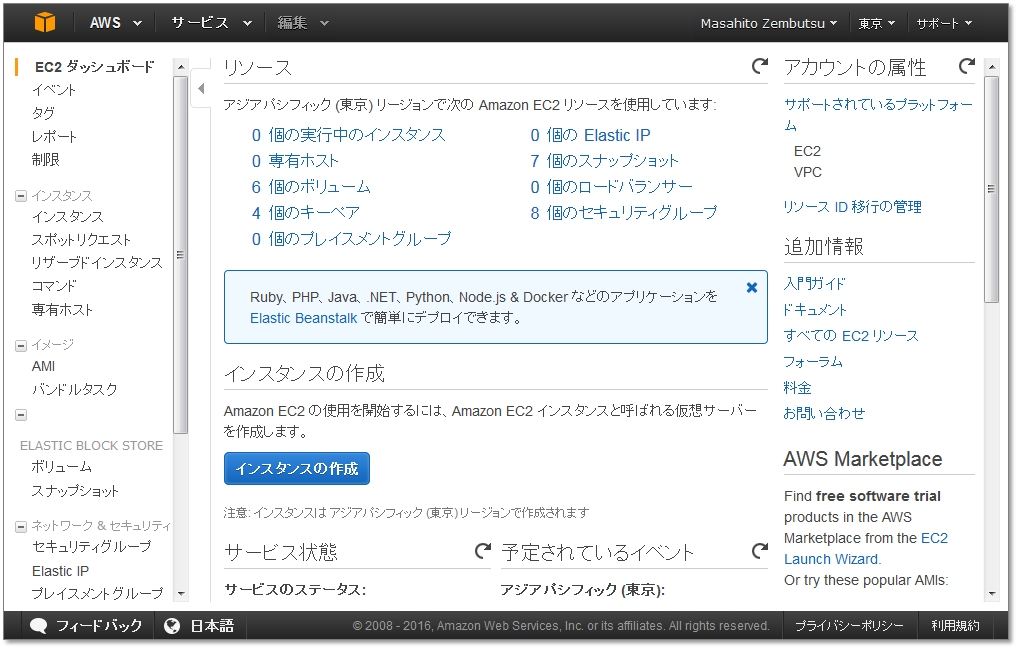
Task: Open リザーブドインスタンス in sidebar
Action: pyautogui.click(x=97, y=263)
